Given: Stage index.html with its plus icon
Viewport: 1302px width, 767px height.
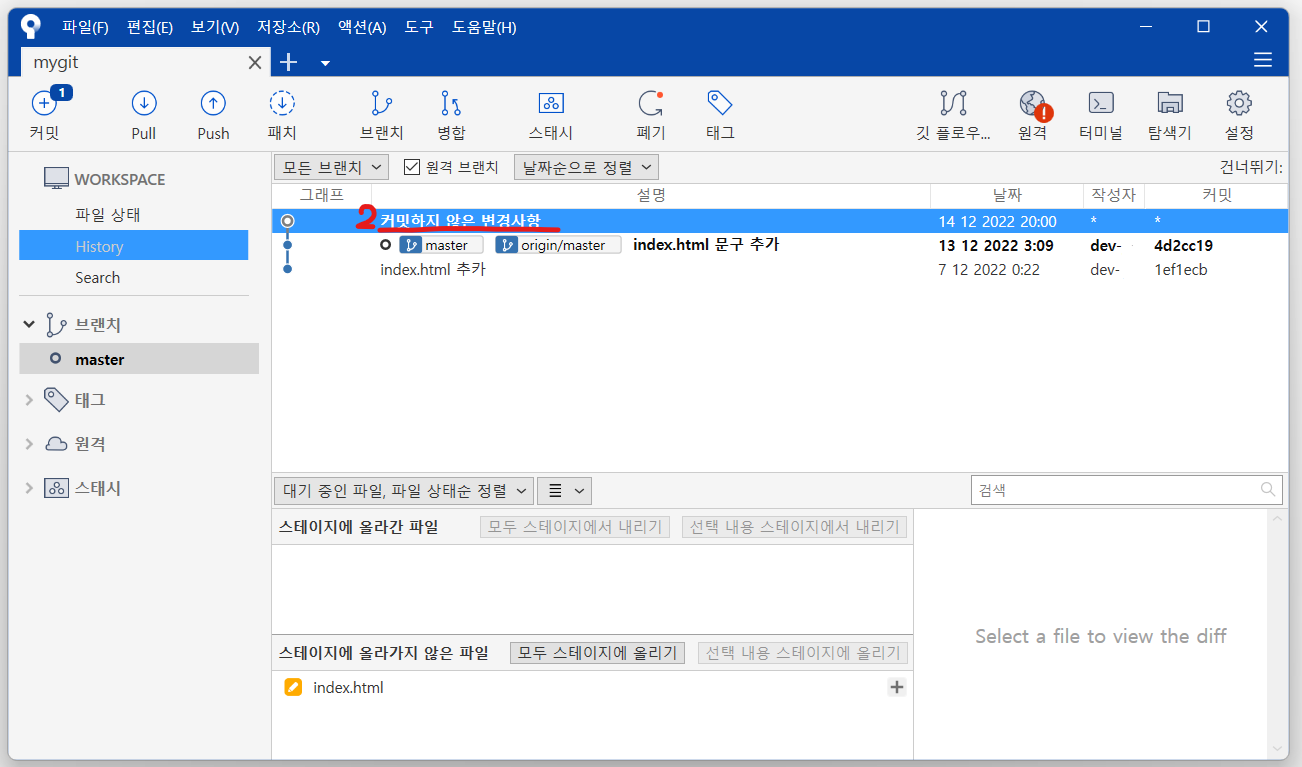Looking at the screenshot, I should (897, 687).
